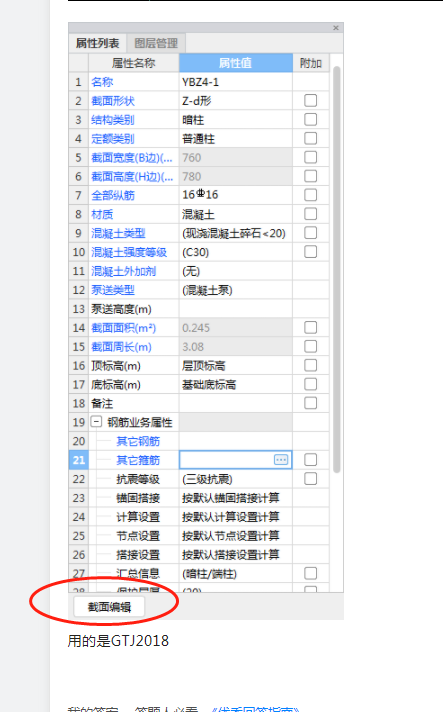Click the 其它钢筋 value cell

point(236,441)
